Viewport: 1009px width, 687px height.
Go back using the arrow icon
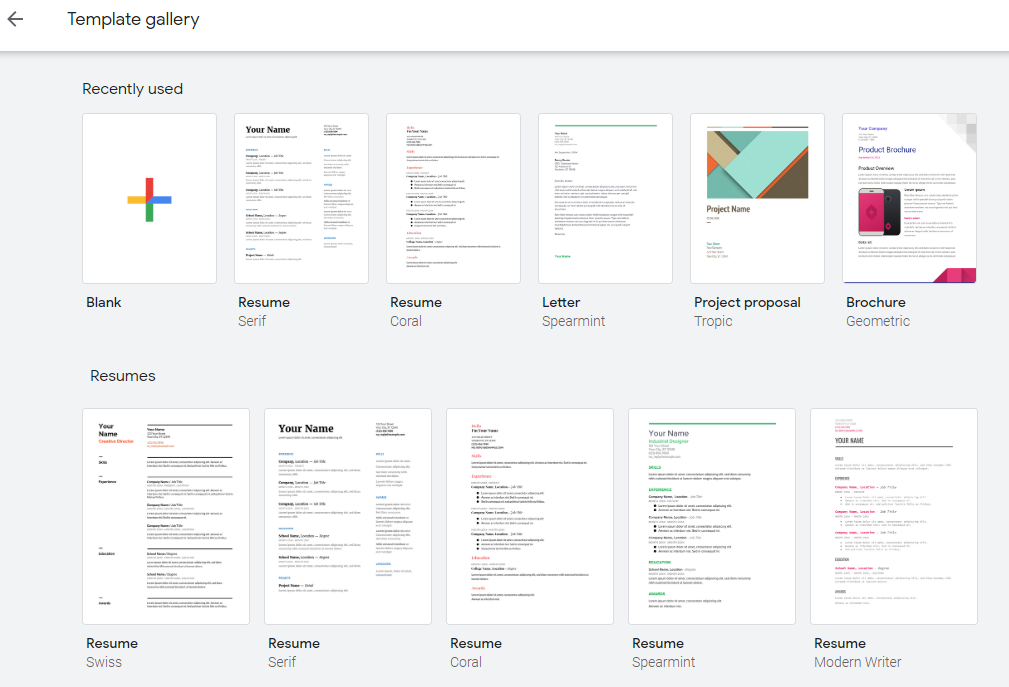coord(15,19)
